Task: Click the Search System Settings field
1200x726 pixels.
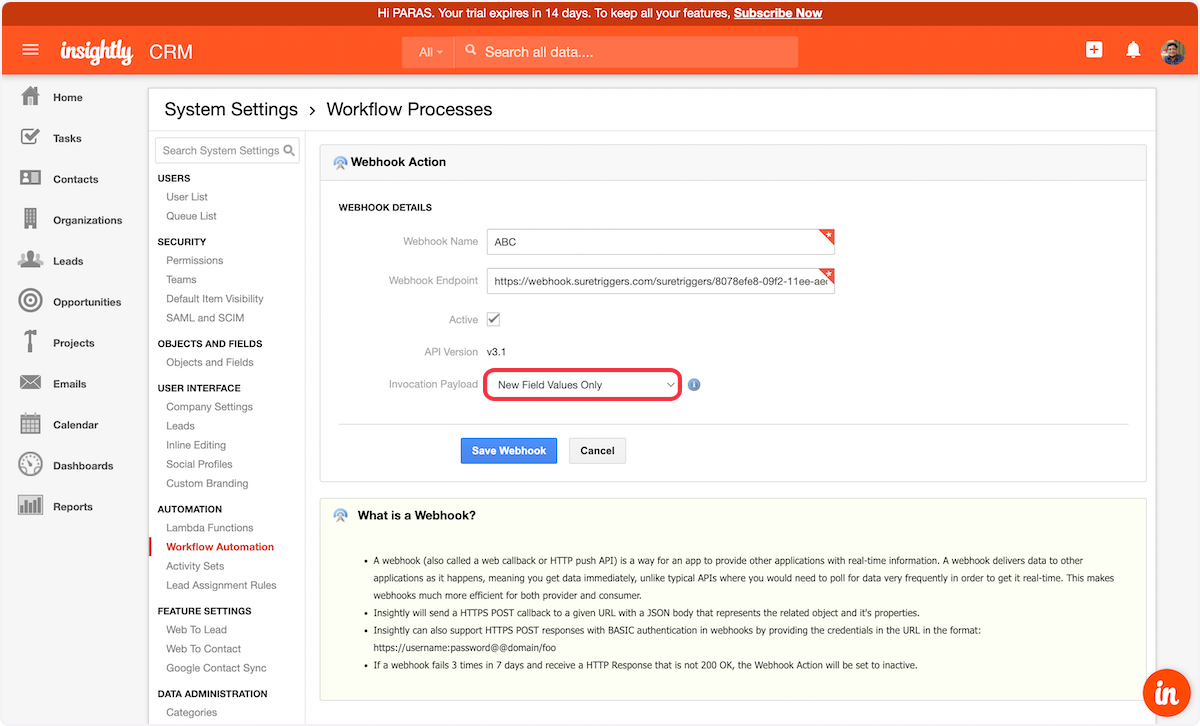Action: tap(227, 150)
